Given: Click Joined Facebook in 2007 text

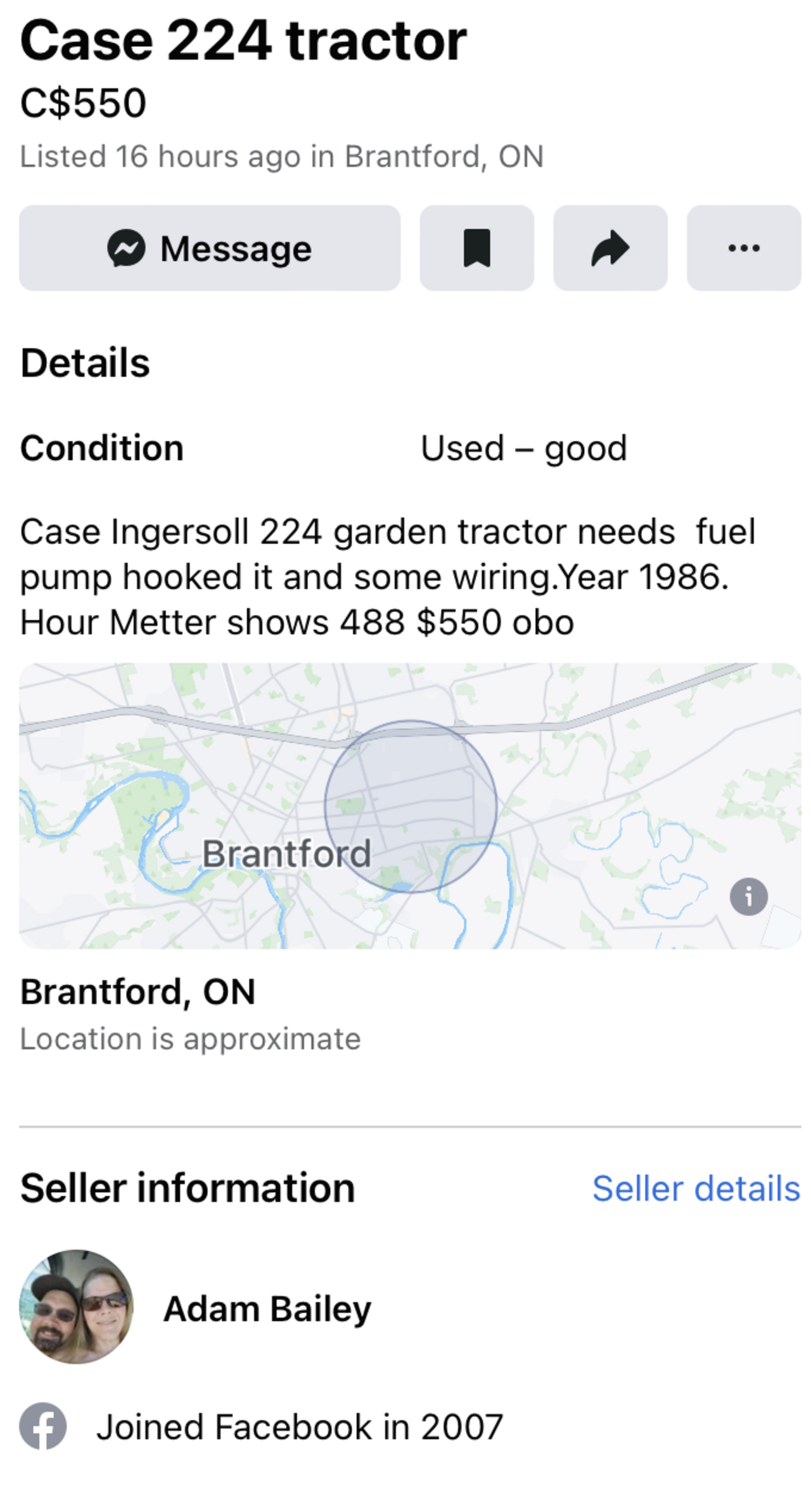Looking at the screenshot, I should (x=299, y=1427).
